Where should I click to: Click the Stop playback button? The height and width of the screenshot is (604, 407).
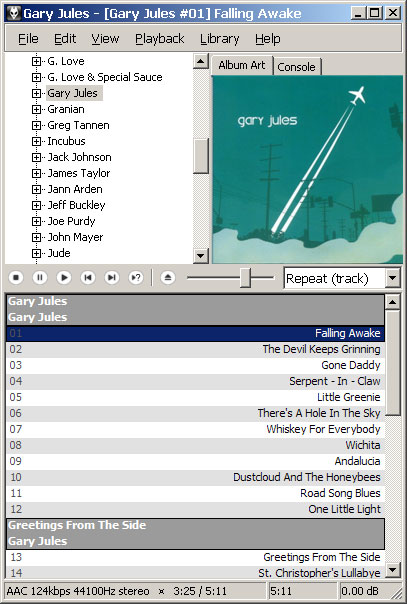coord(16,277)
